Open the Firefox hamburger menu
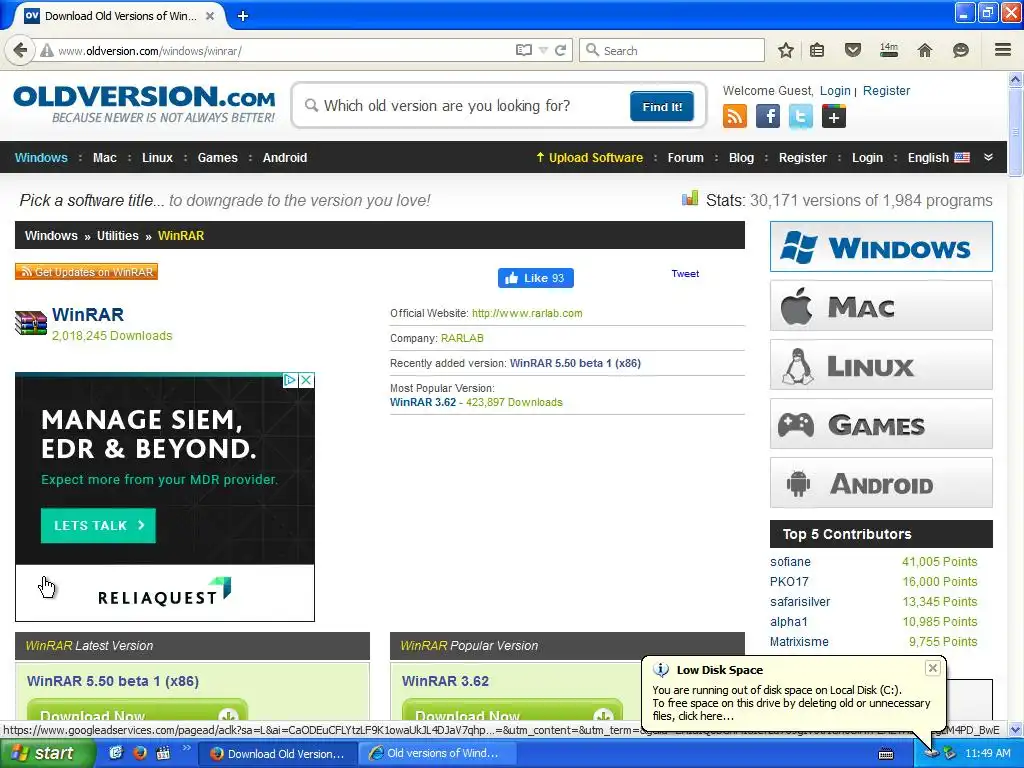1024x768 pixels. (x=1003, y=50)
